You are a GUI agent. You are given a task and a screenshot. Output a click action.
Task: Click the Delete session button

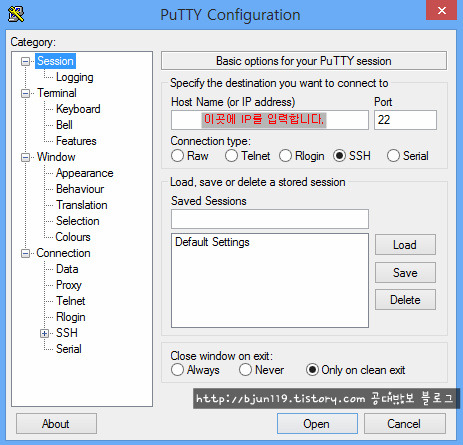[x=405, y=300]
